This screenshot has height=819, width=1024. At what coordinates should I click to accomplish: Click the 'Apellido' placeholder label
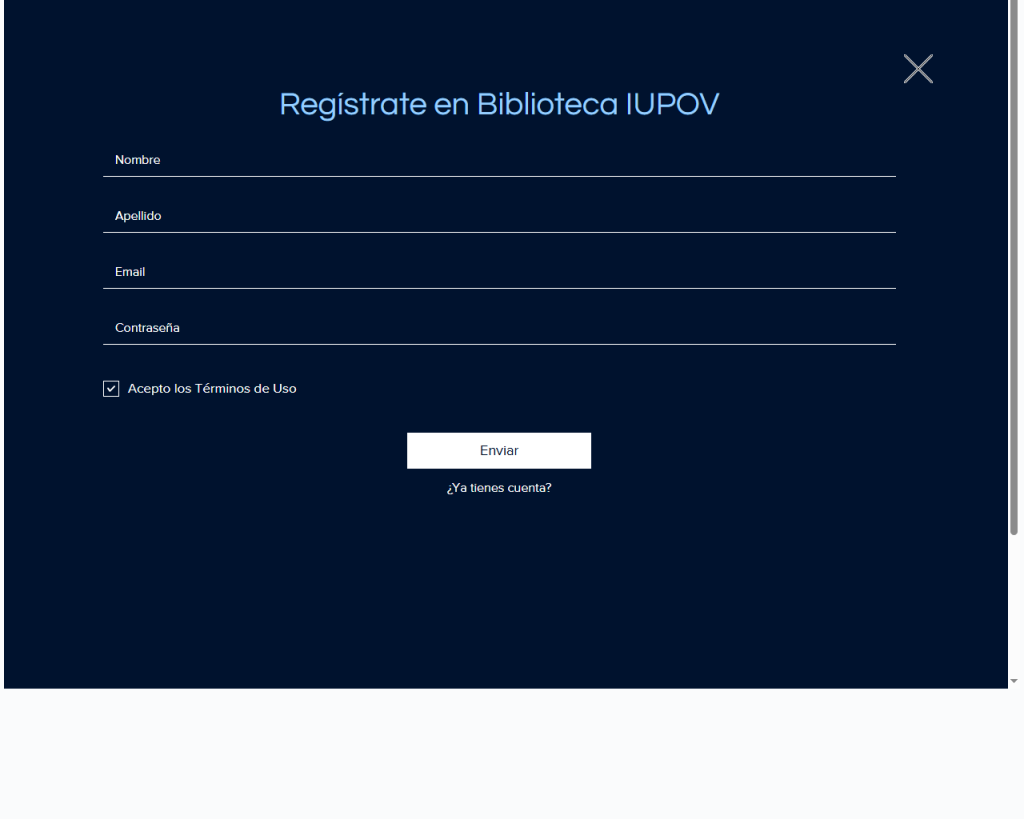point(138,216)
